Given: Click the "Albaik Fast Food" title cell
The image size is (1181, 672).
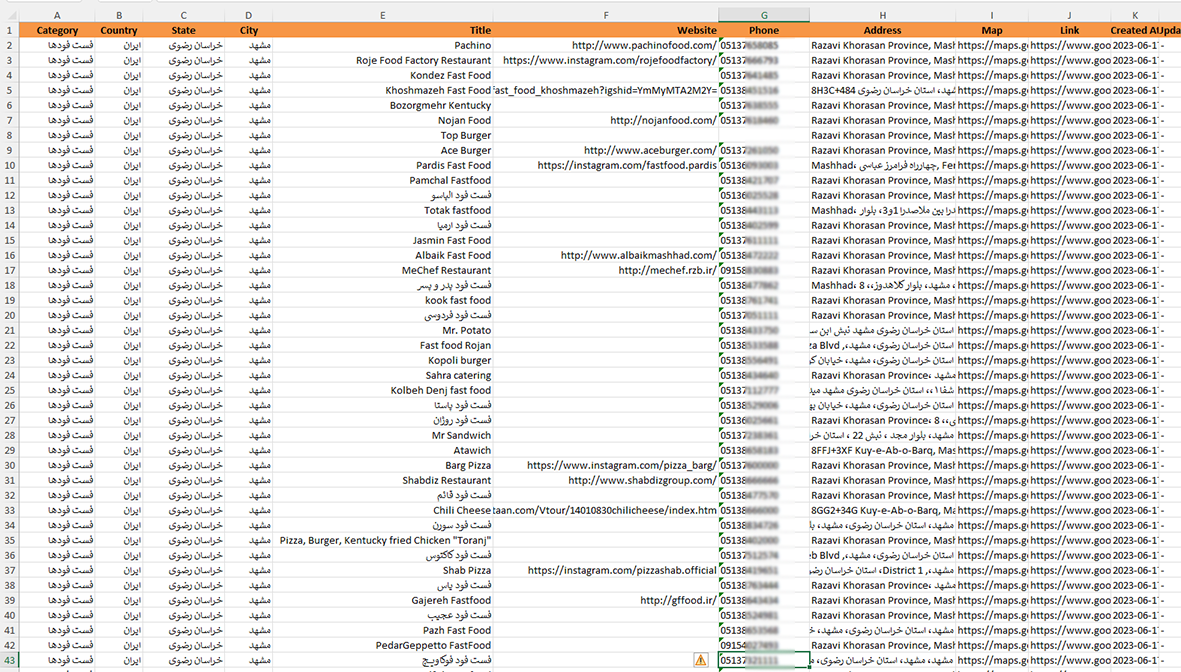Looking at the screenshot, I should pos(383,255).
